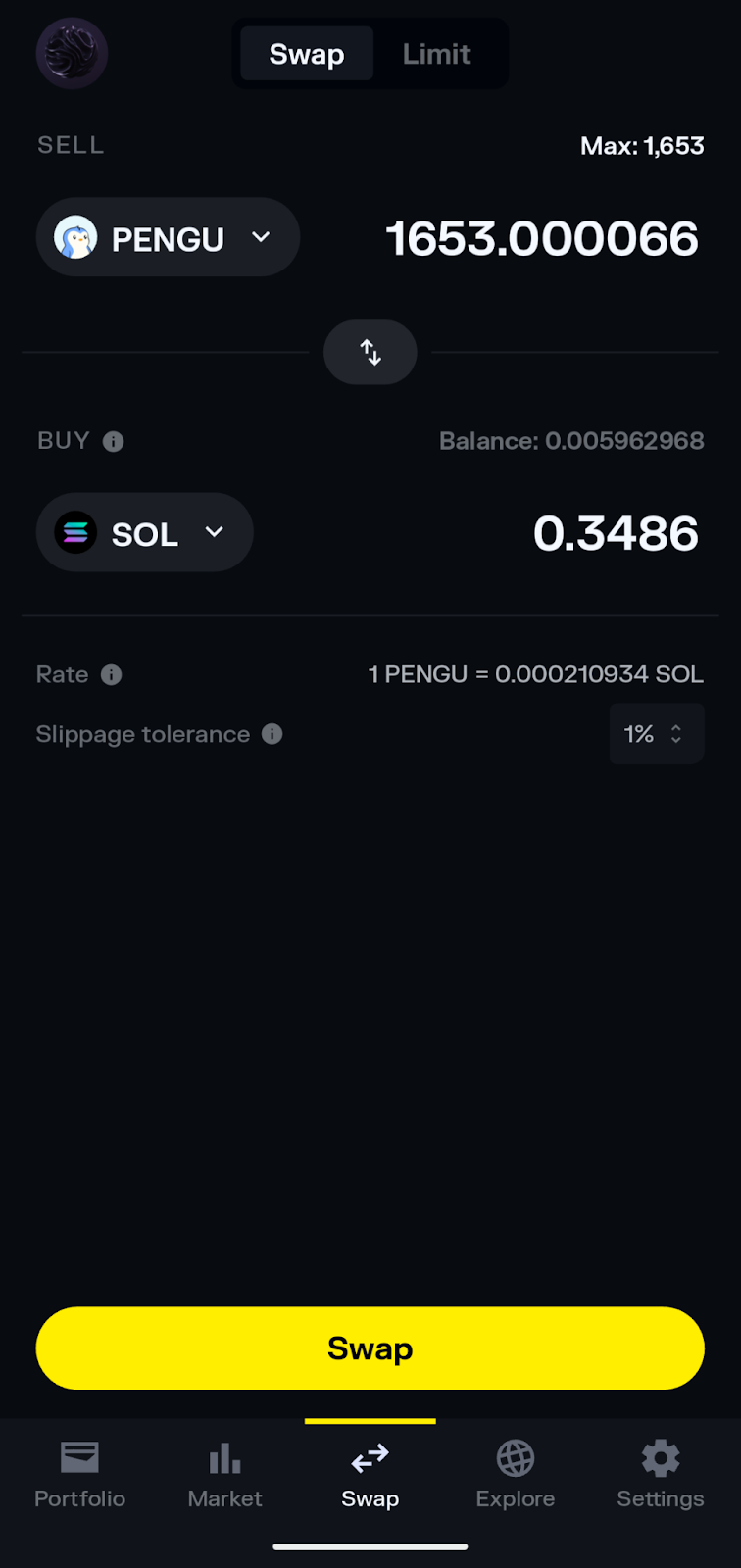Change the 1% slippage tolerance selector
Viewport: 741px width, 1568px height.
656,734
